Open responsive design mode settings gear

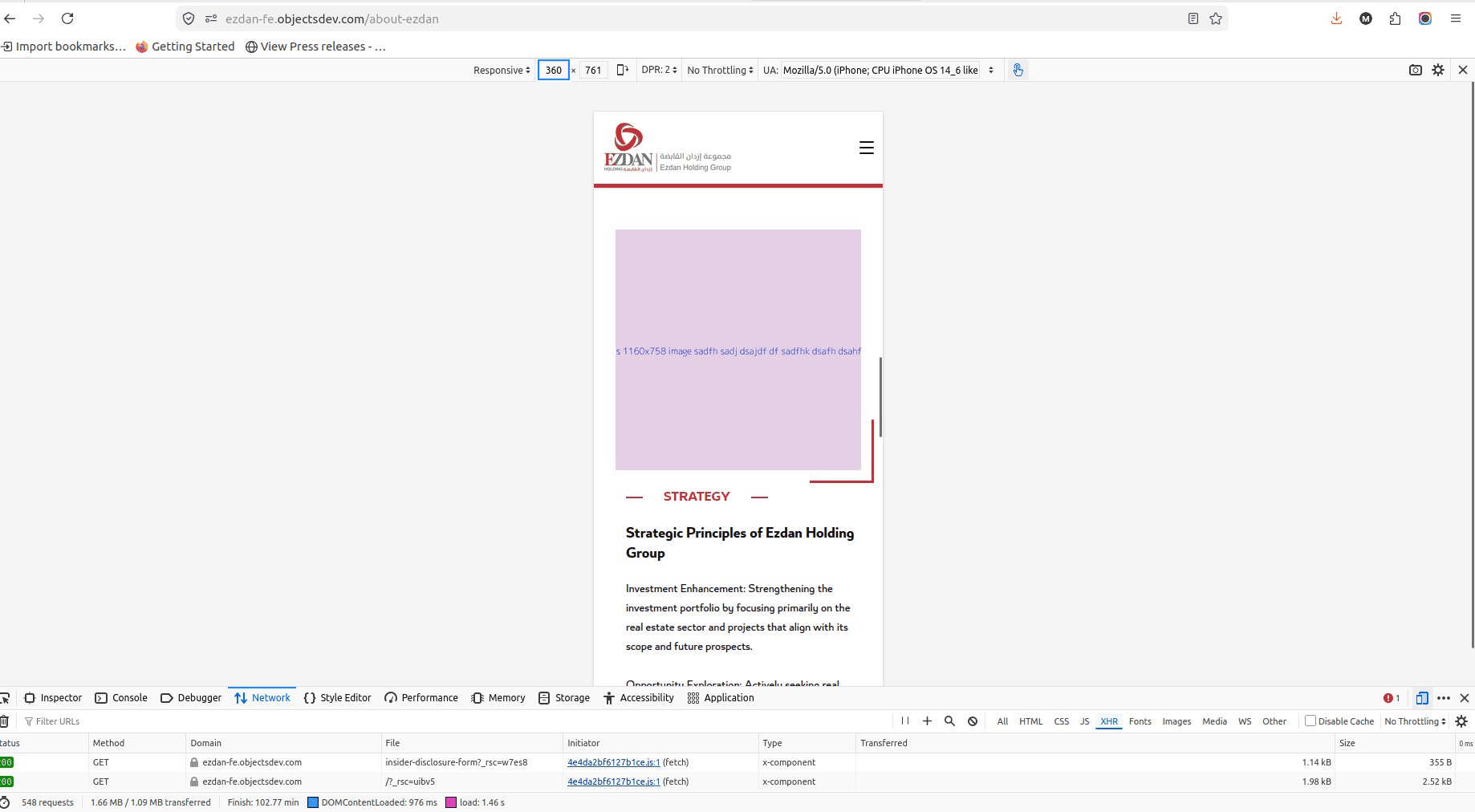1438,70
